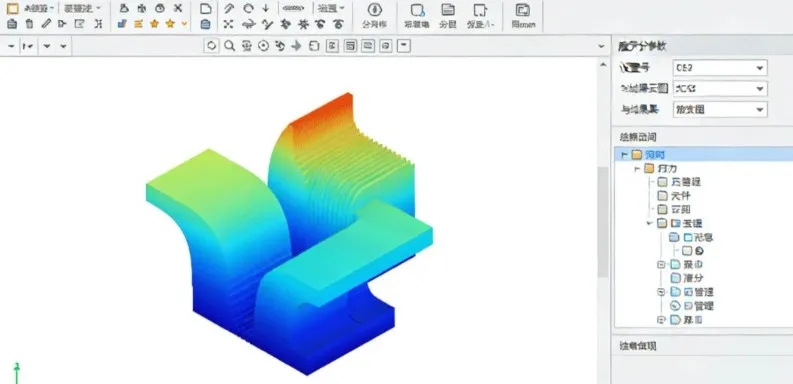Image resolution: width=793 pixels, height=384 pixels.
Task: Click the gray clipboard icon beside the trash can
Action: click(12, 23)
